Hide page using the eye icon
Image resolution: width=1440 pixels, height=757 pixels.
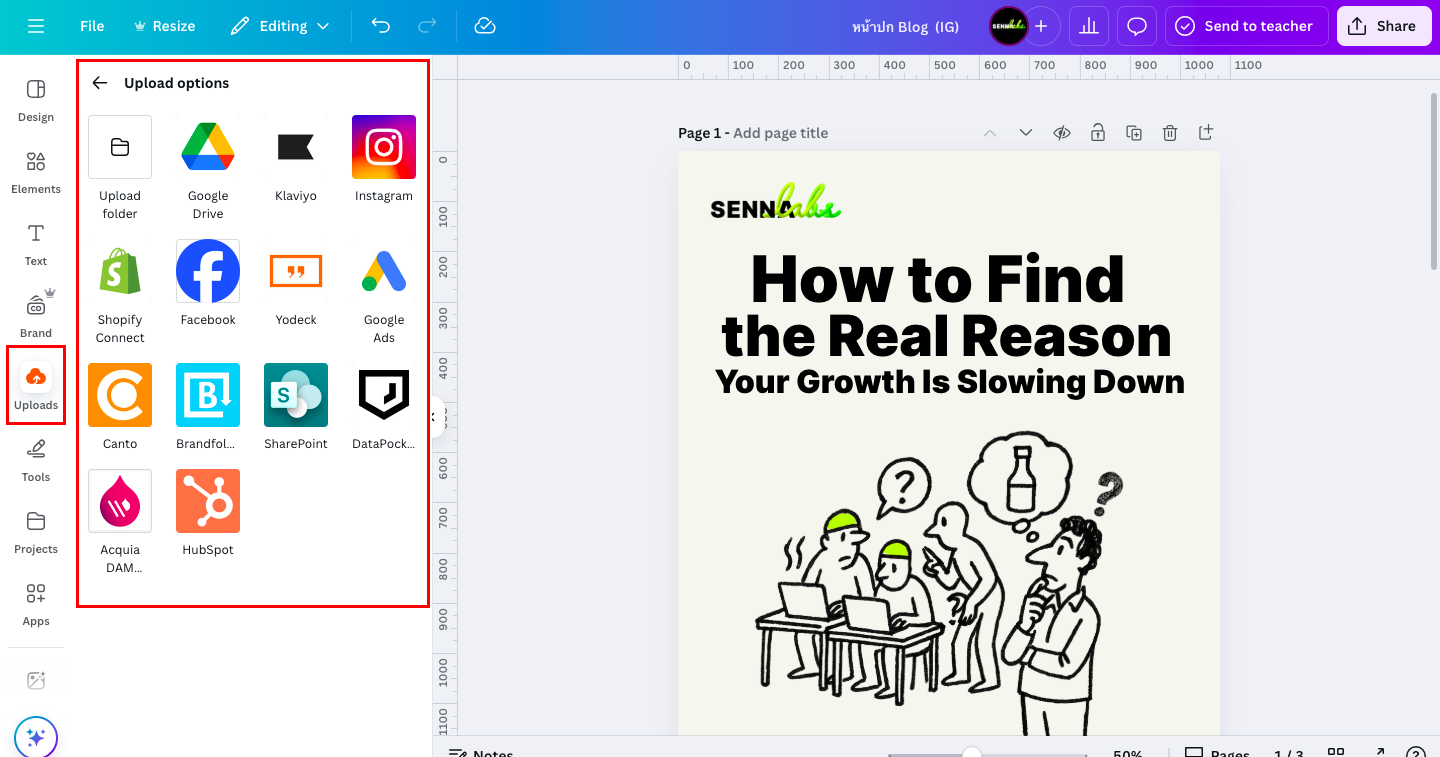click(1062, 133)
